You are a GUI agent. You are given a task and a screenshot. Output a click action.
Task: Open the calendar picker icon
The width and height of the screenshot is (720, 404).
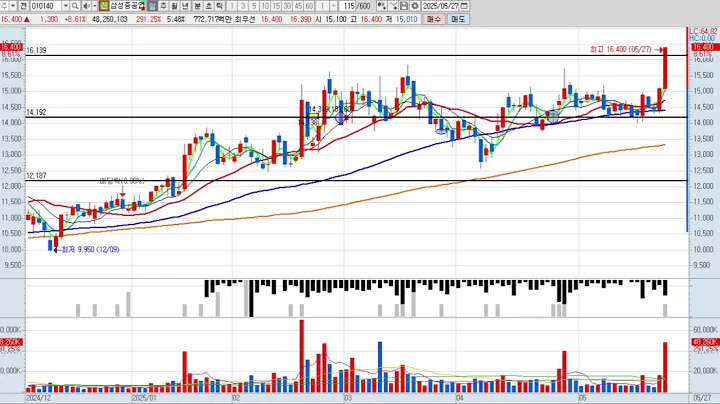pos(464,6)
